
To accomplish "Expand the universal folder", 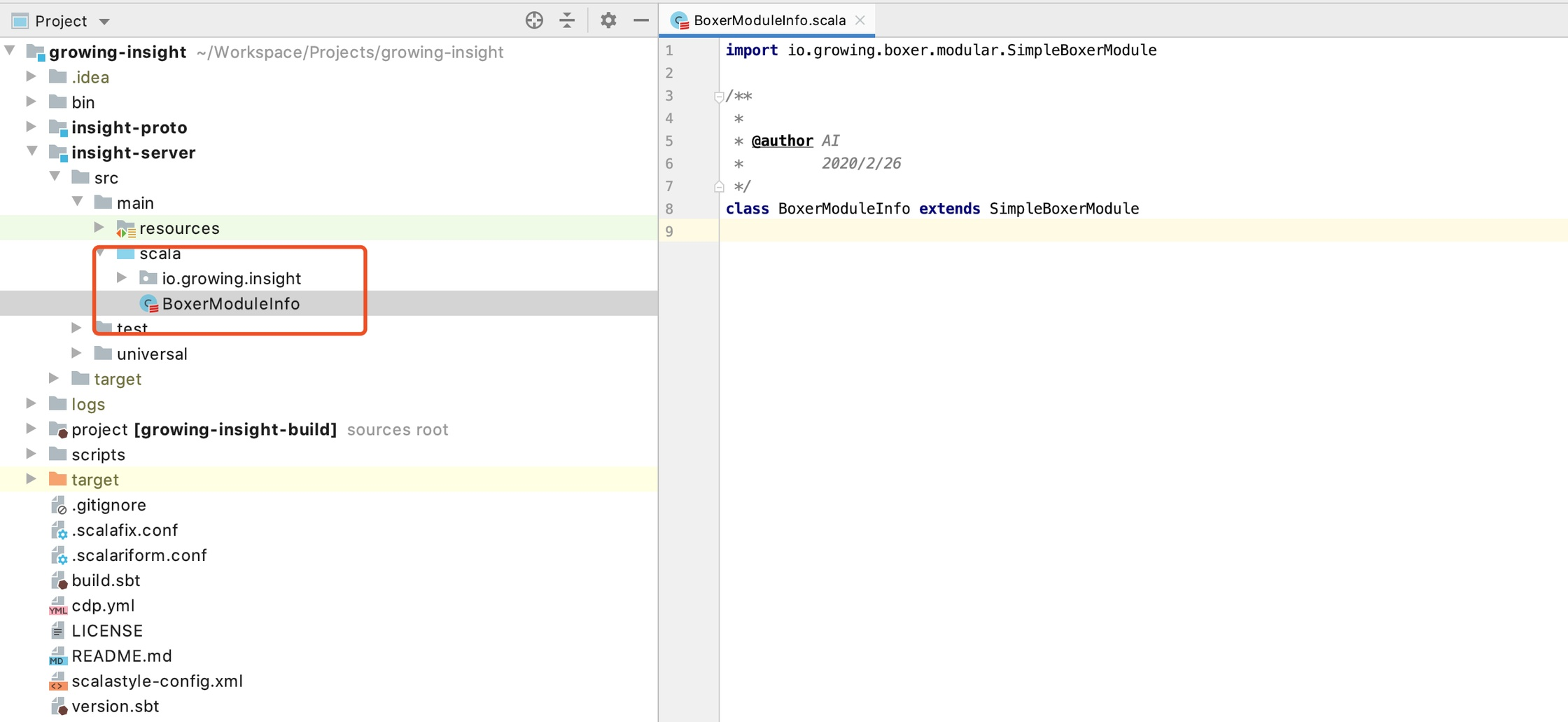I will [77, 353].
